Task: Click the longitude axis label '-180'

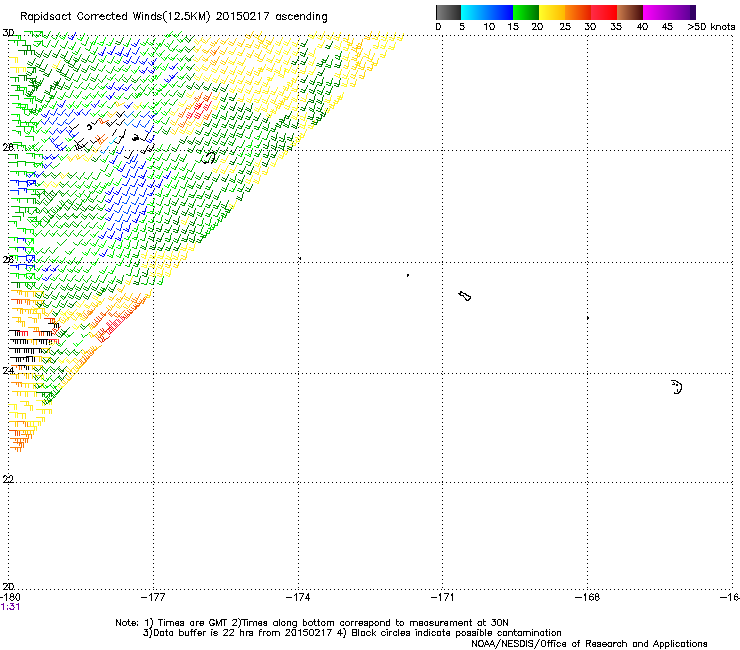Action: click(x=10, y=597)
